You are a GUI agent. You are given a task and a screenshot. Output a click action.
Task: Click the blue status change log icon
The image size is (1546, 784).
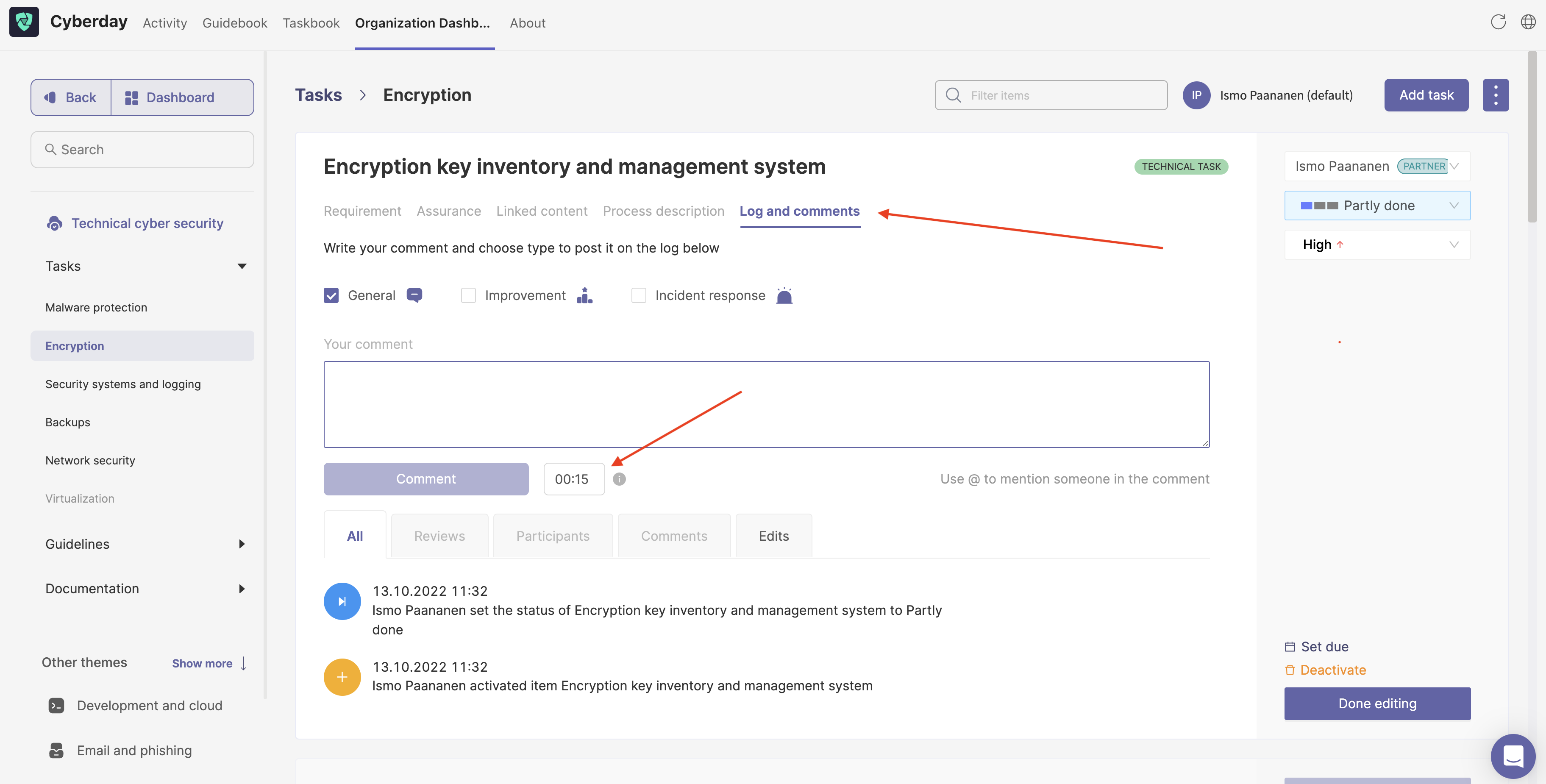342,601
